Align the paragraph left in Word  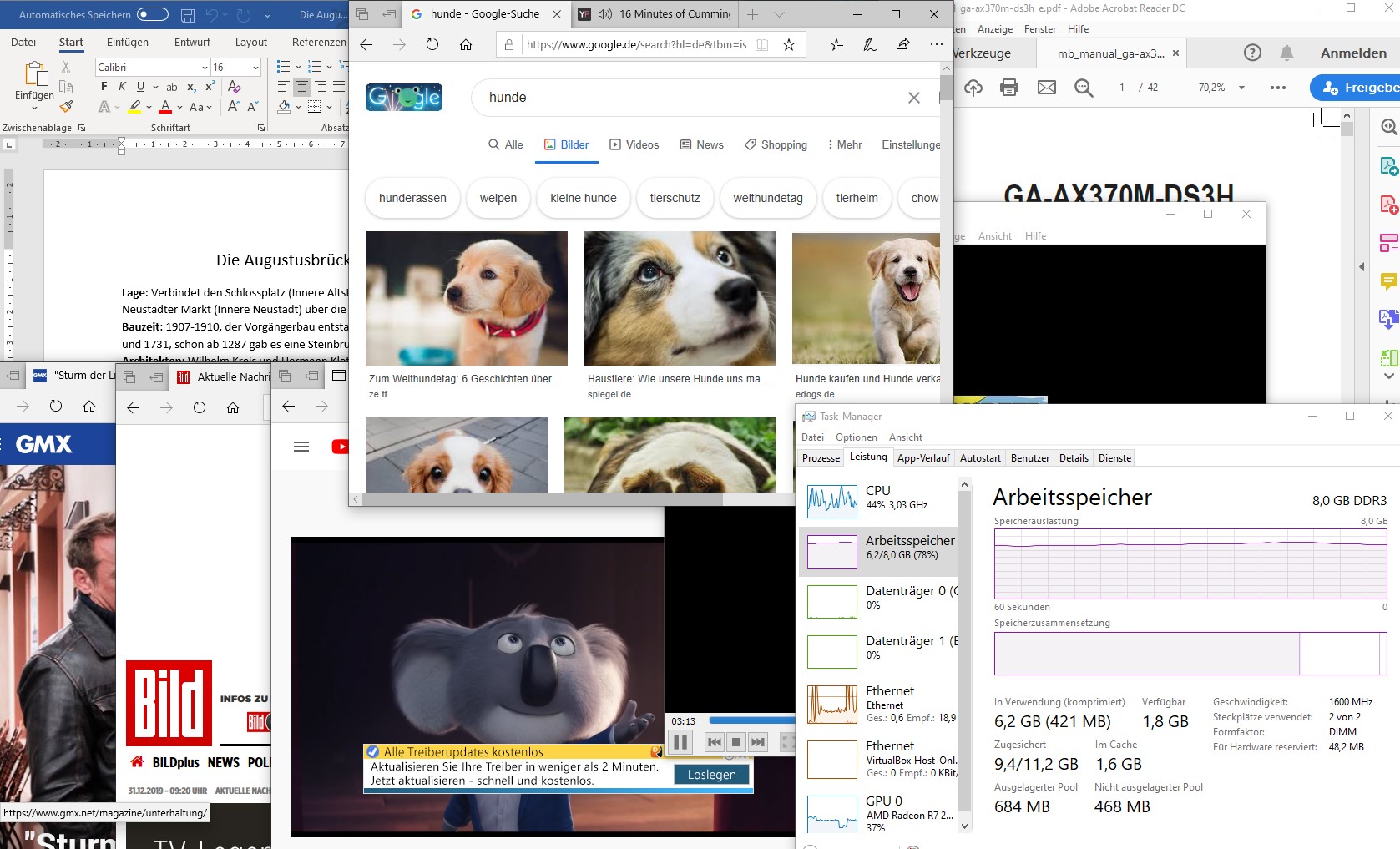pyautogui.click(x=284, y=87)
